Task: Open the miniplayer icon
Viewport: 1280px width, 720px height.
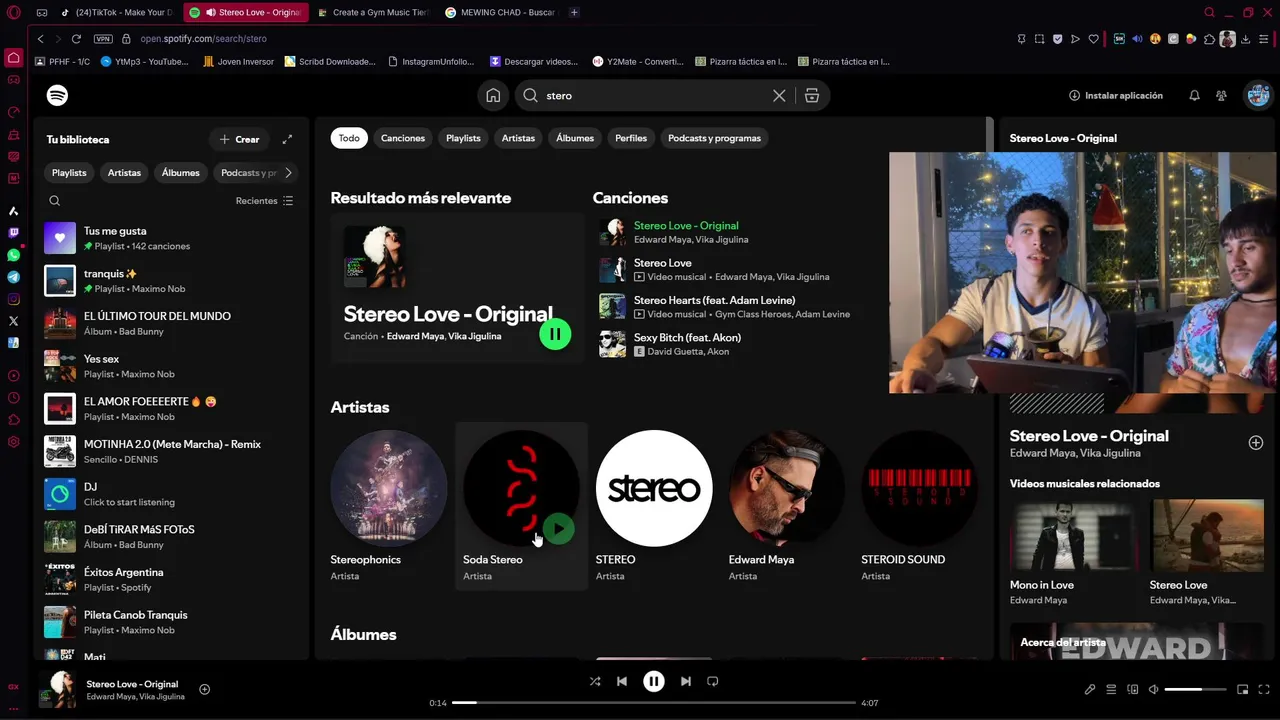Action: [x=1243, y=689]
